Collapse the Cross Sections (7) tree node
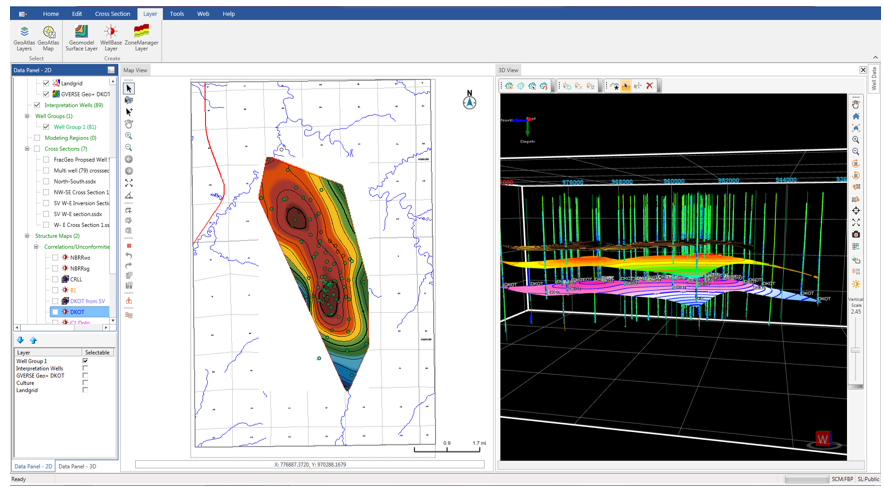Image resolution: width=884 pixels, height=489 pixels. (x=27, y=149)
